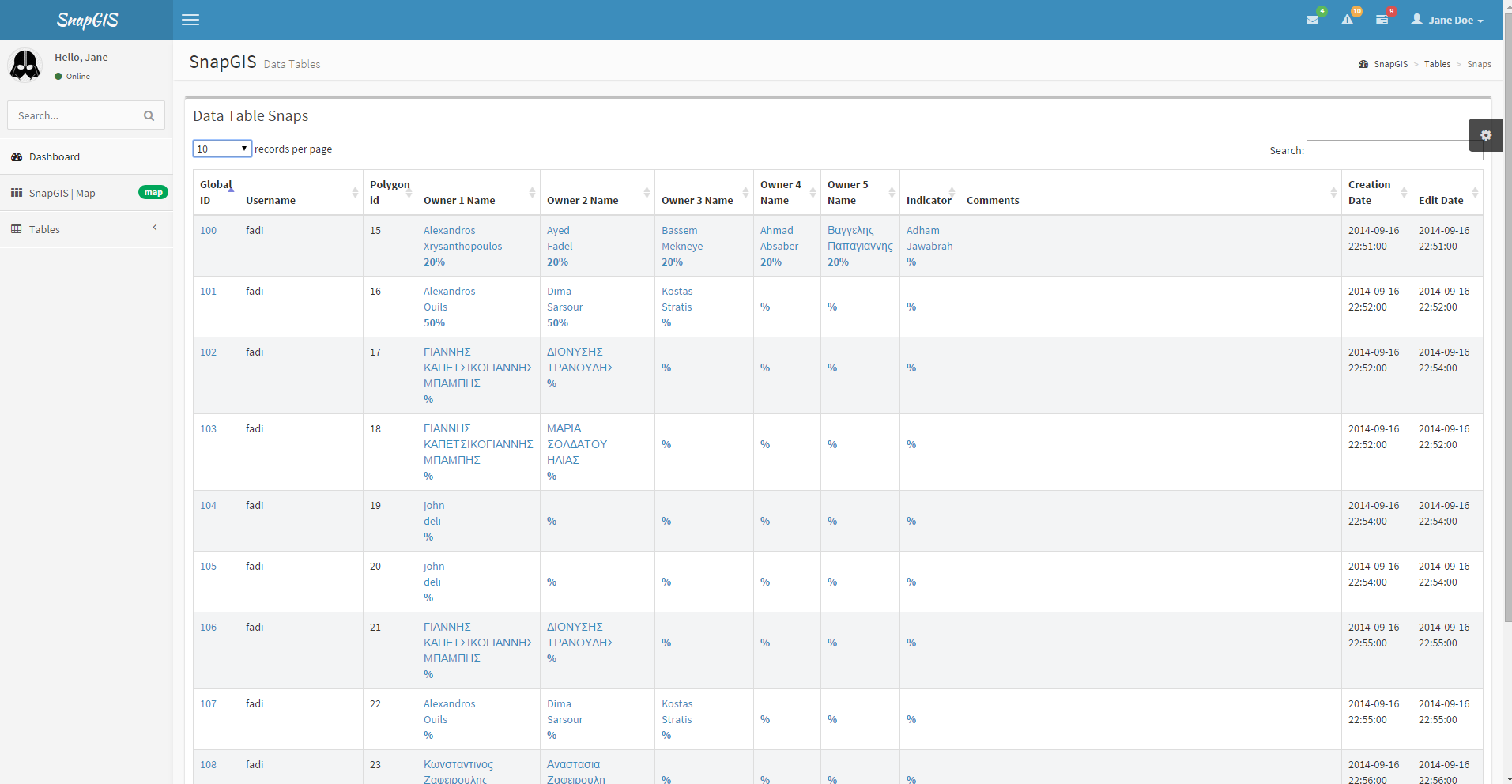Open the messages envelope icon
Image resolution: width=1512 pixels, height=784 pixels.
pos(1313,20)
